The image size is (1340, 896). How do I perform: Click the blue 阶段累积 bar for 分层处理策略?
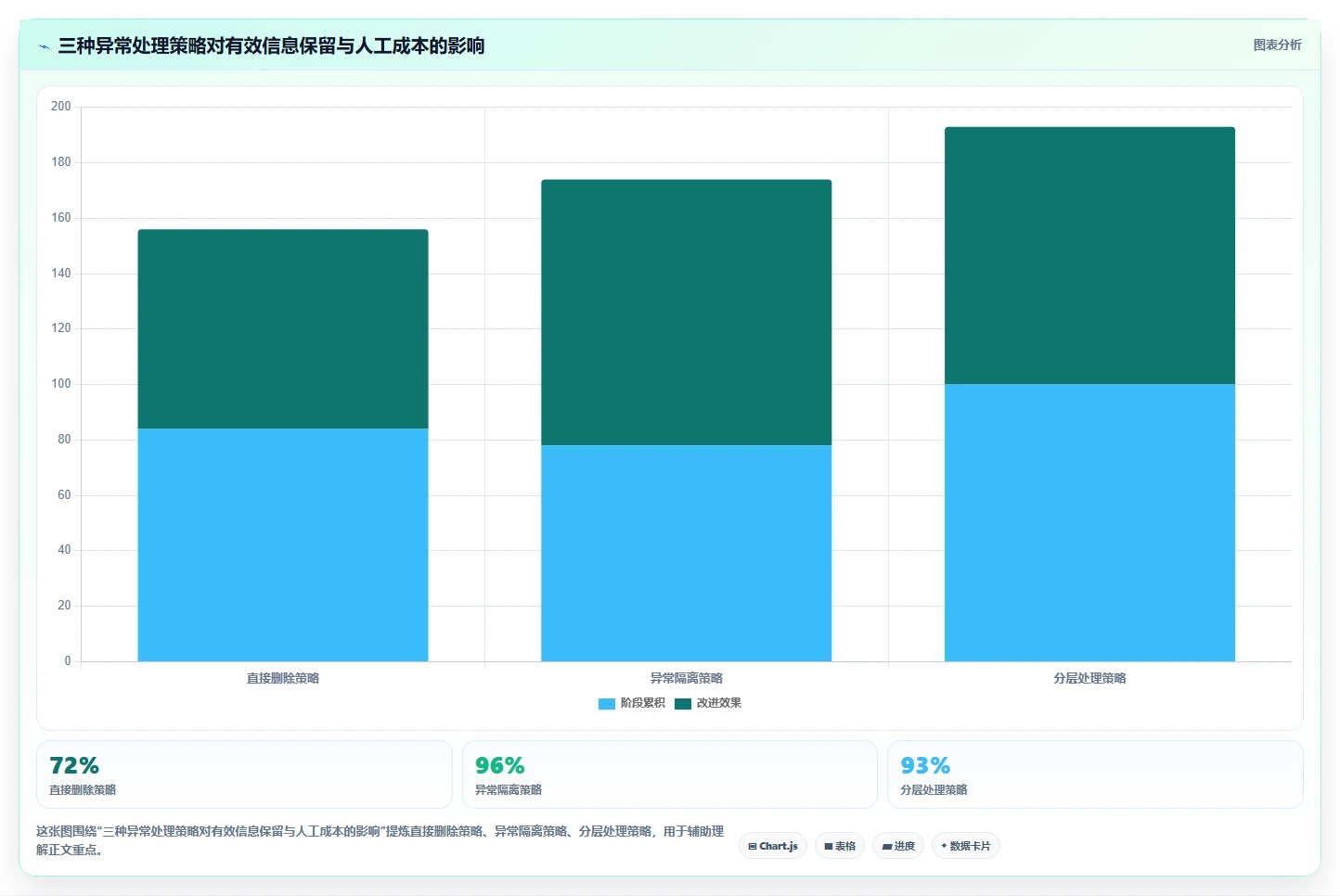pyautogui.click(x=1089, y=523)
